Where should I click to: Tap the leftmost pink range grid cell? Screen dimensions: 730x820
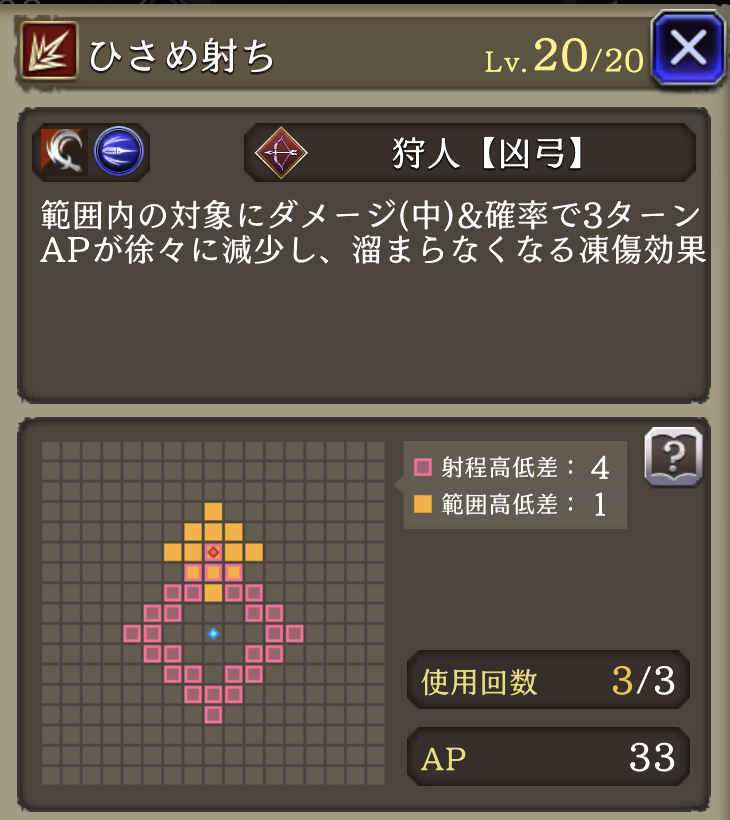coord(132,633)
